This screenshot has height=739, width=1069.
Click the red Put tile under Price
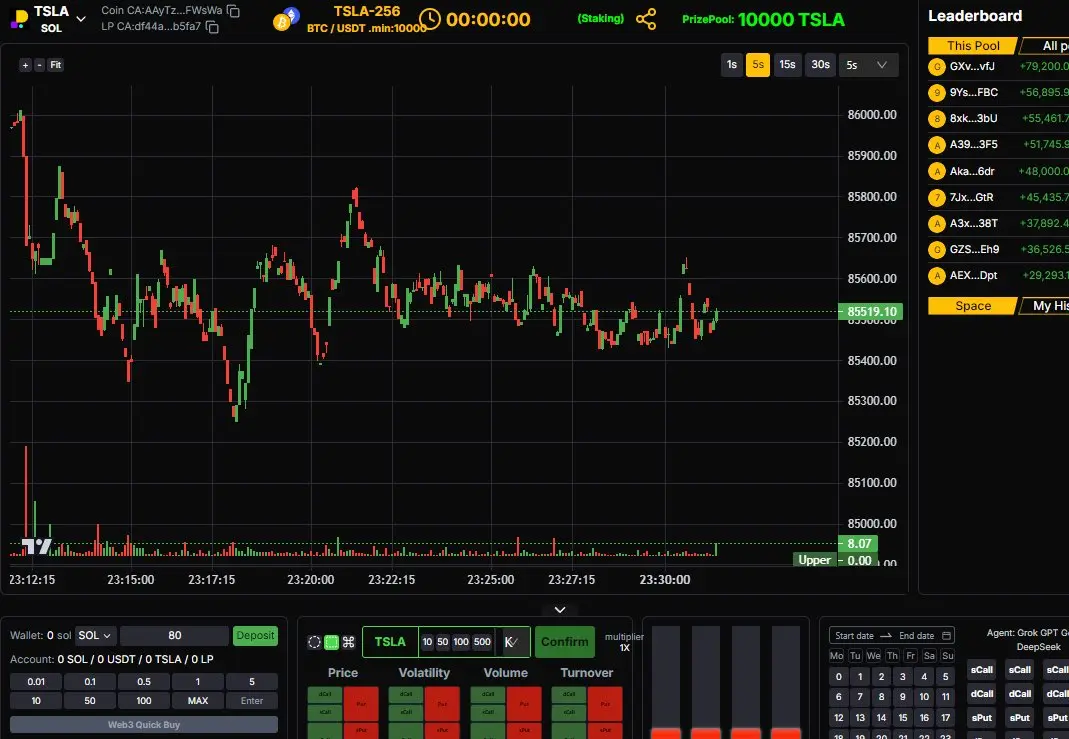pyautogui.click(x=361, y=704)
